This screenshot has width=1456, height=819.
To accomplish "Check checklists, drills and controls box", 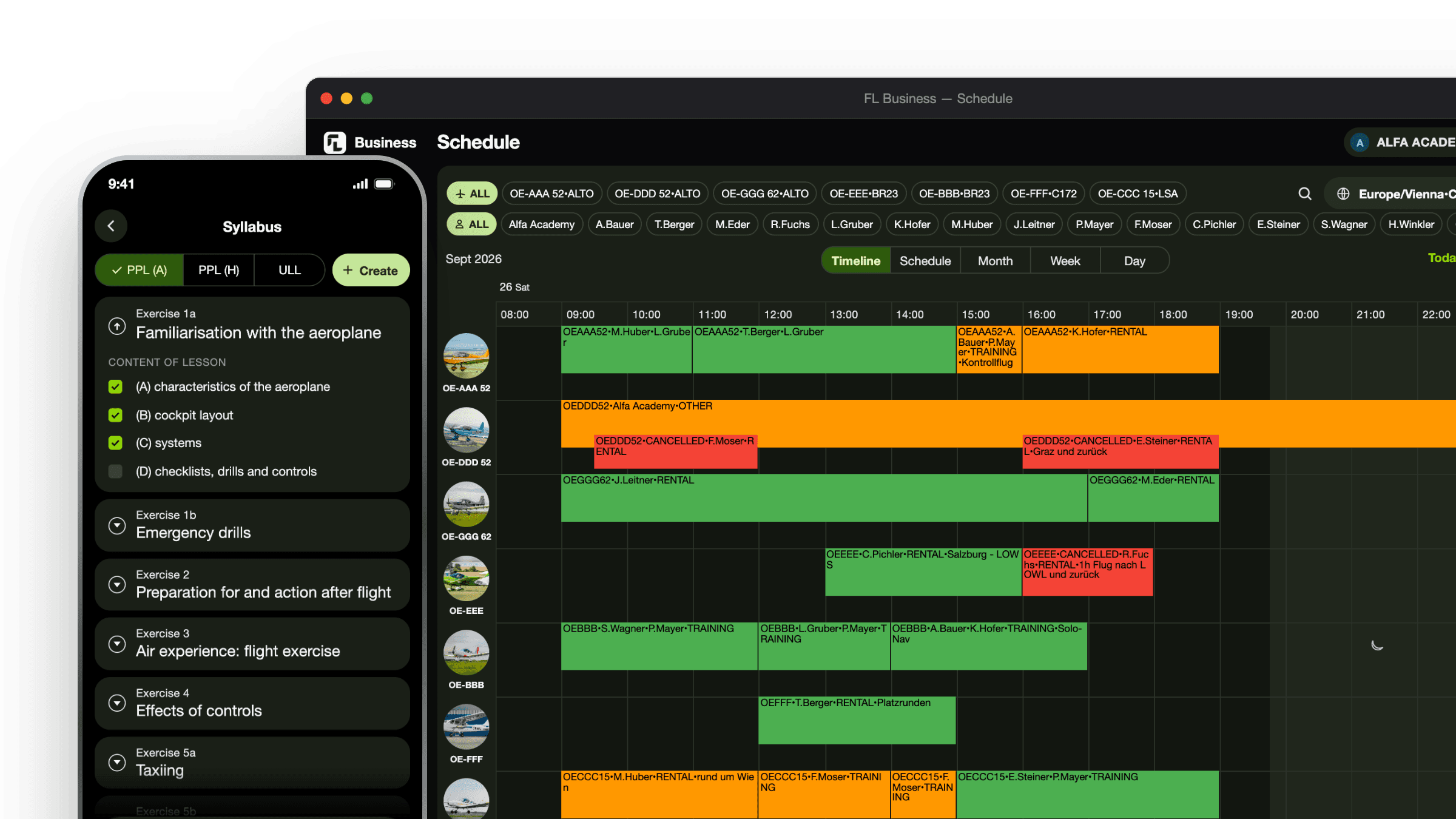I will pyautogui.click(x=115, y=471).
